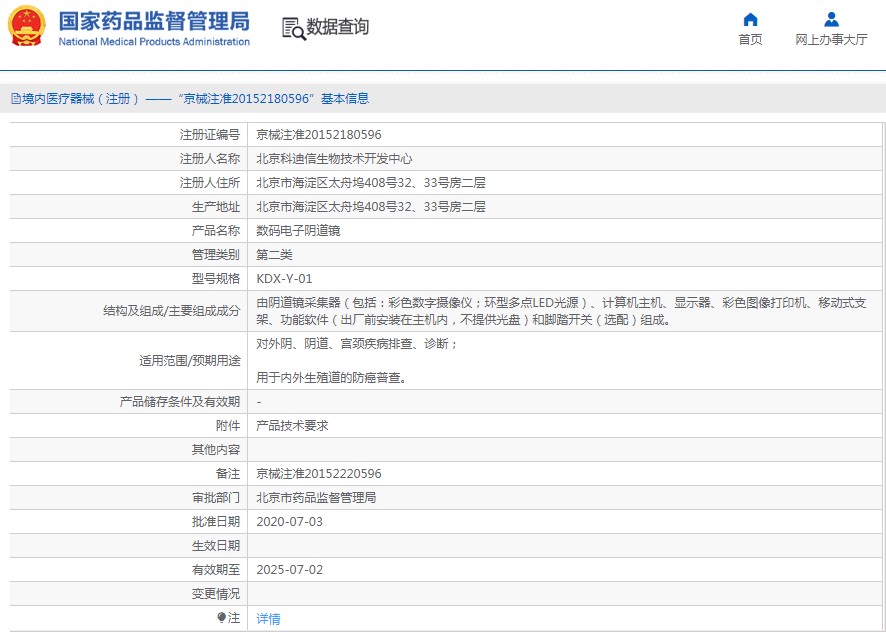
Task: Click the 数据查询 heading text
Action: click(337, 27)
